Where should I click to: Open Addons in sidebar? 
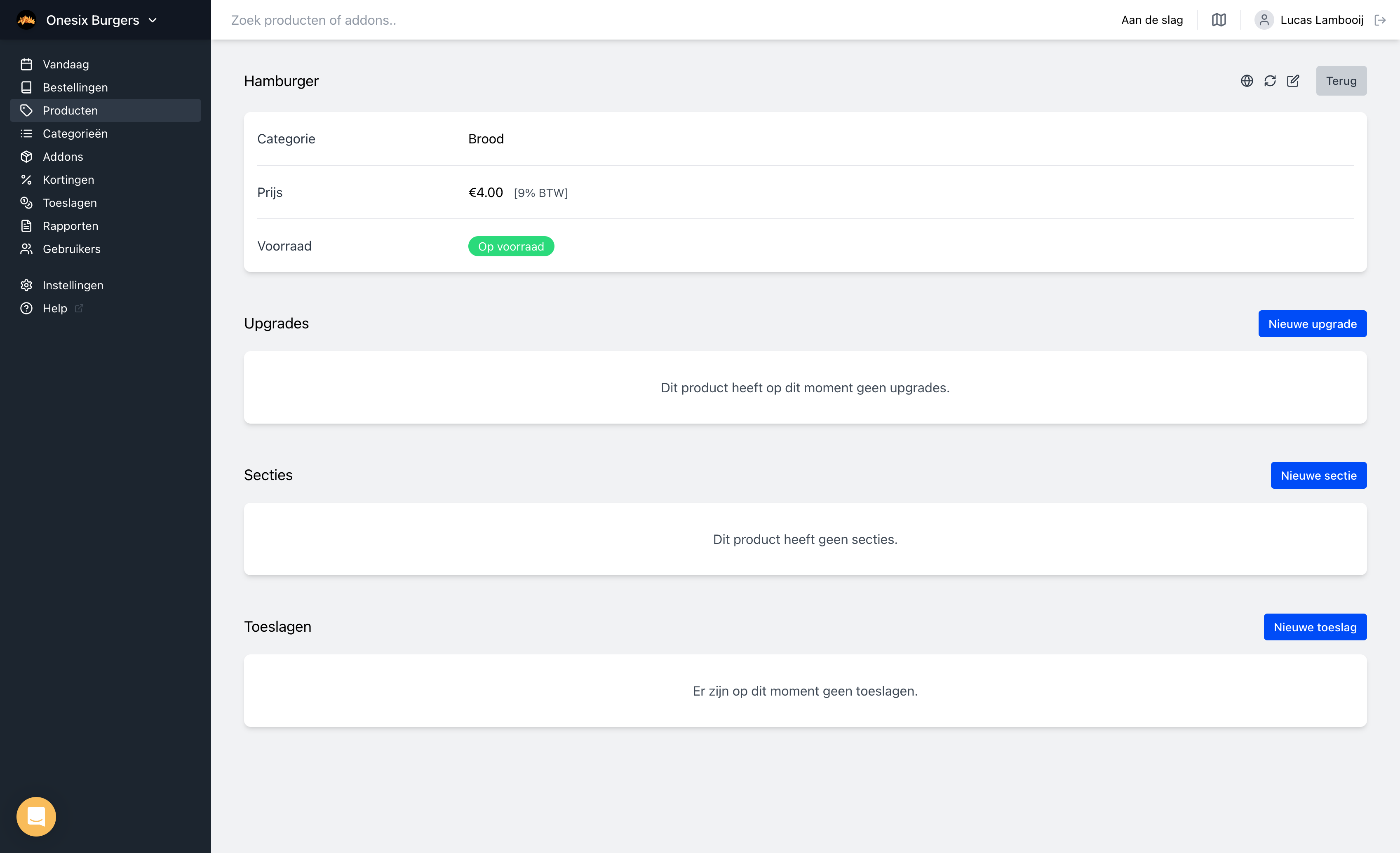[105, 157]
